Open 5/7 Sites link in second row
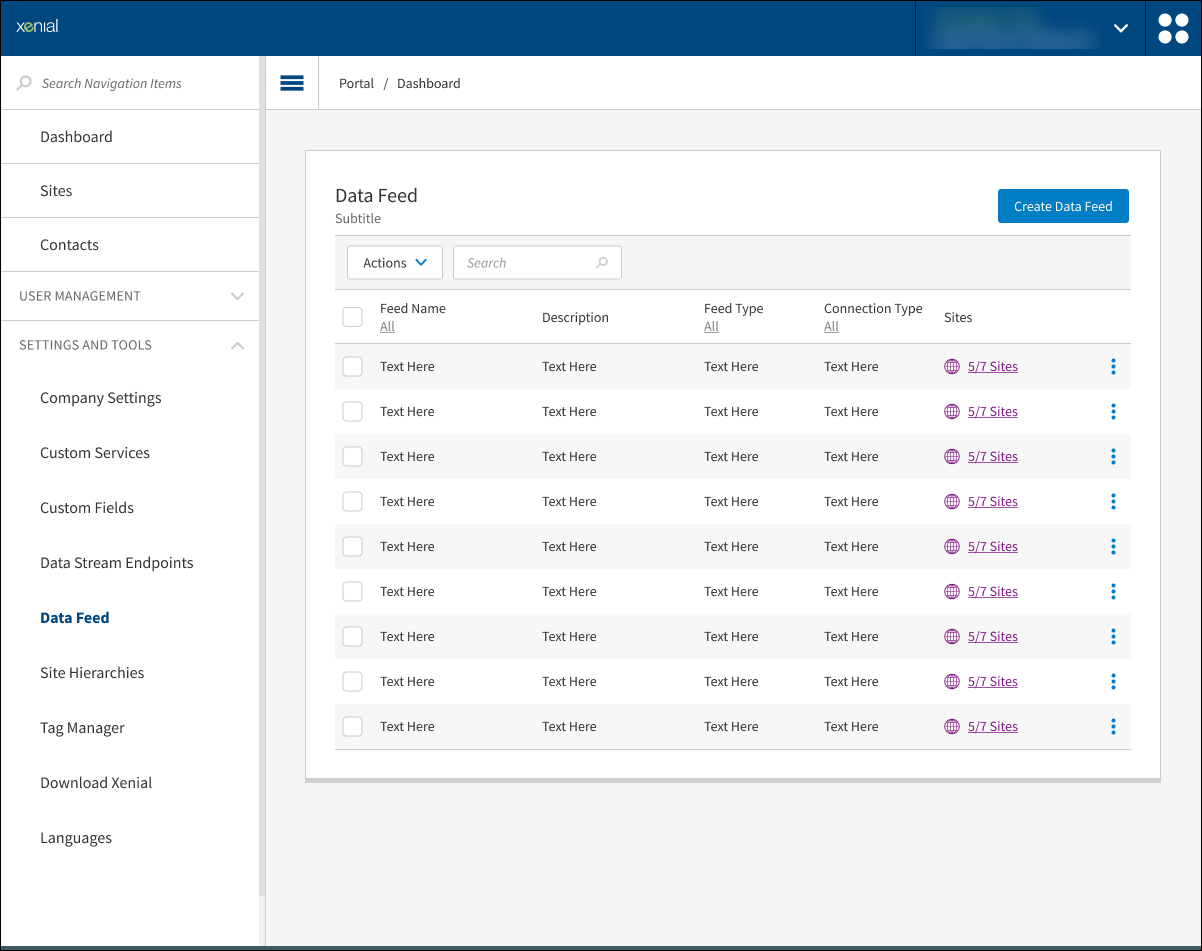Image resolution: width=1202 pixels, height=951 pixels. pos(992,412)
